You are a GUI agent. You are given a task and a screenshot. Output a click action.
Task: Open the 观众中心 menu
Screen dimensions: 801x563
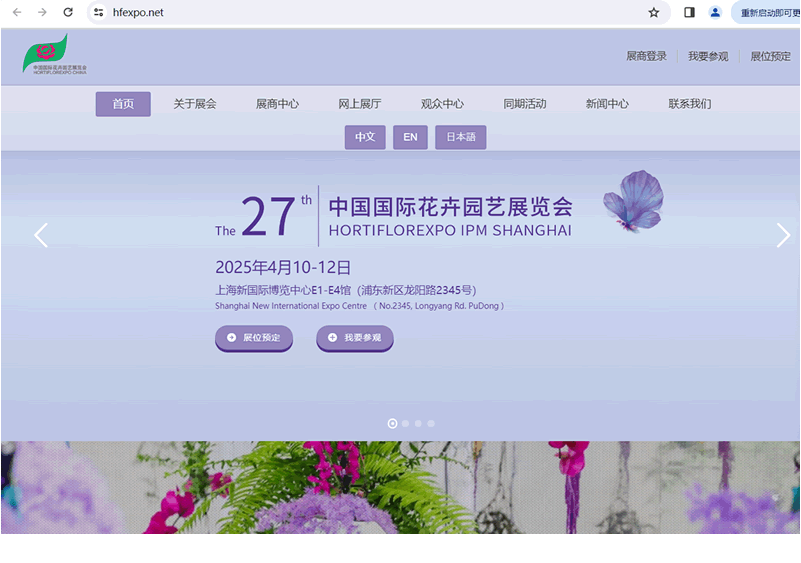tap(442, 104)
